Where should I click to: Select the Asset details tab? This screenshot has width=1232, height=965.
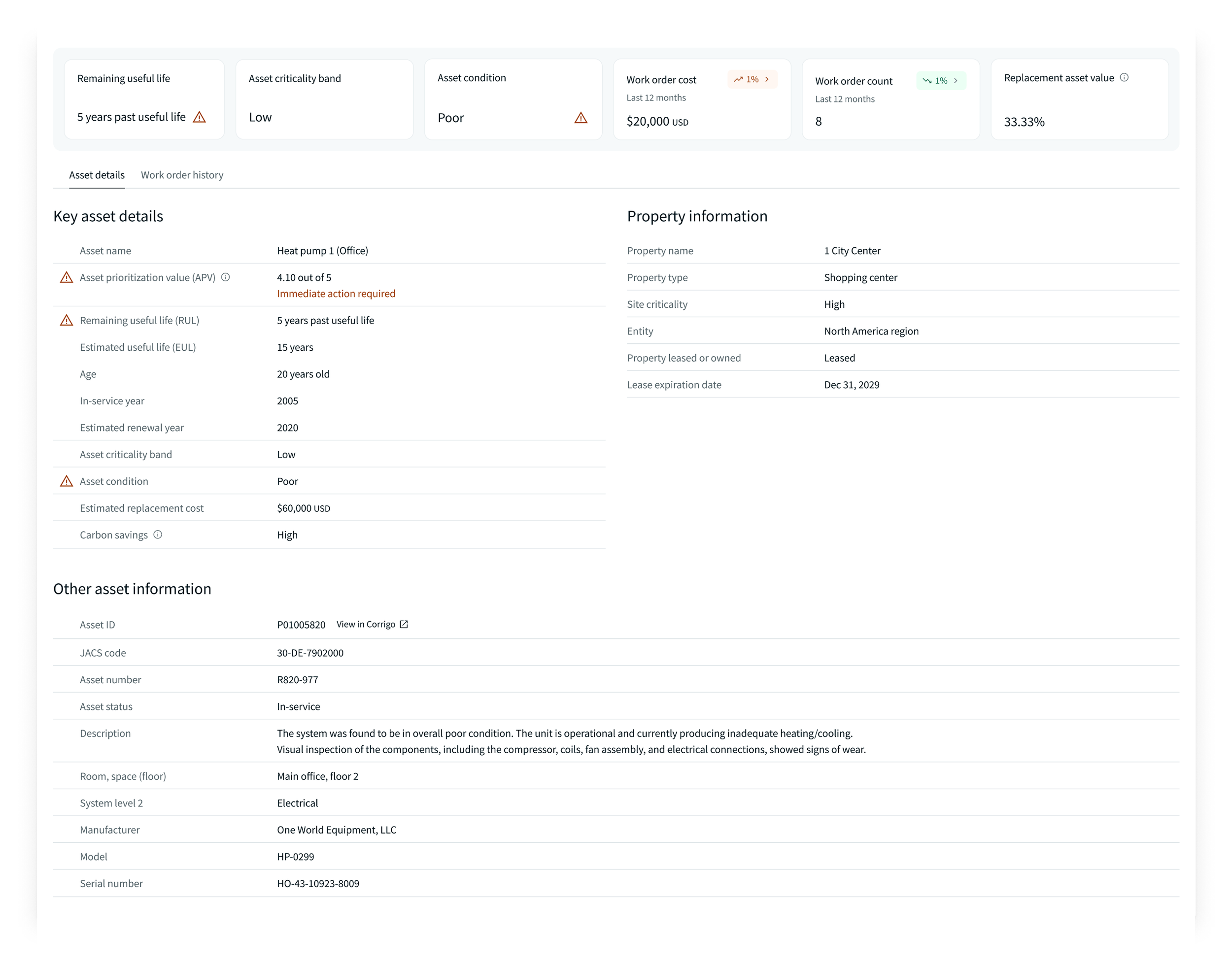click(x=97, y=175)
